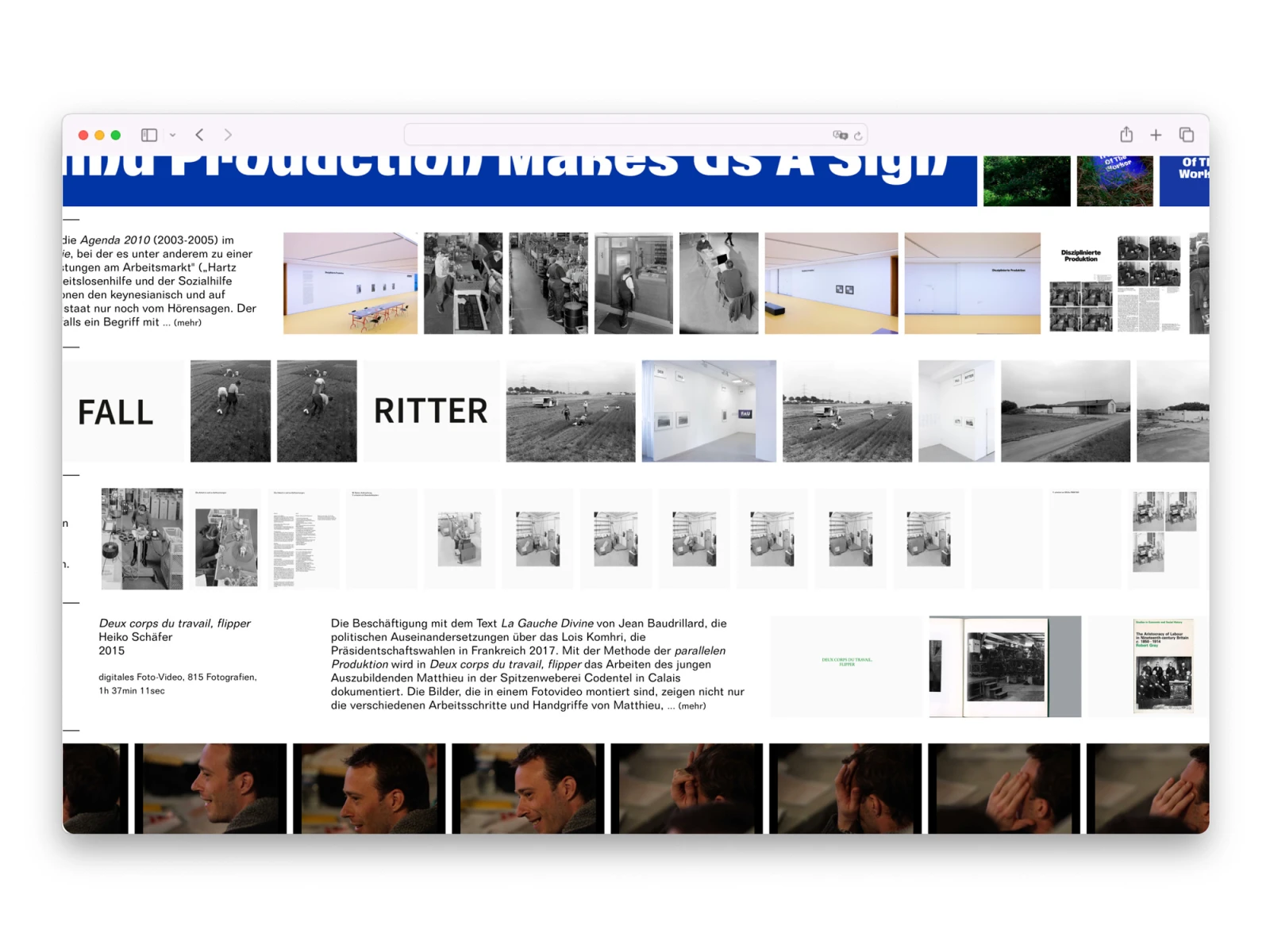Go back with the left arrow
This screenshot has width=1270, height=952.
coord(200,135)
